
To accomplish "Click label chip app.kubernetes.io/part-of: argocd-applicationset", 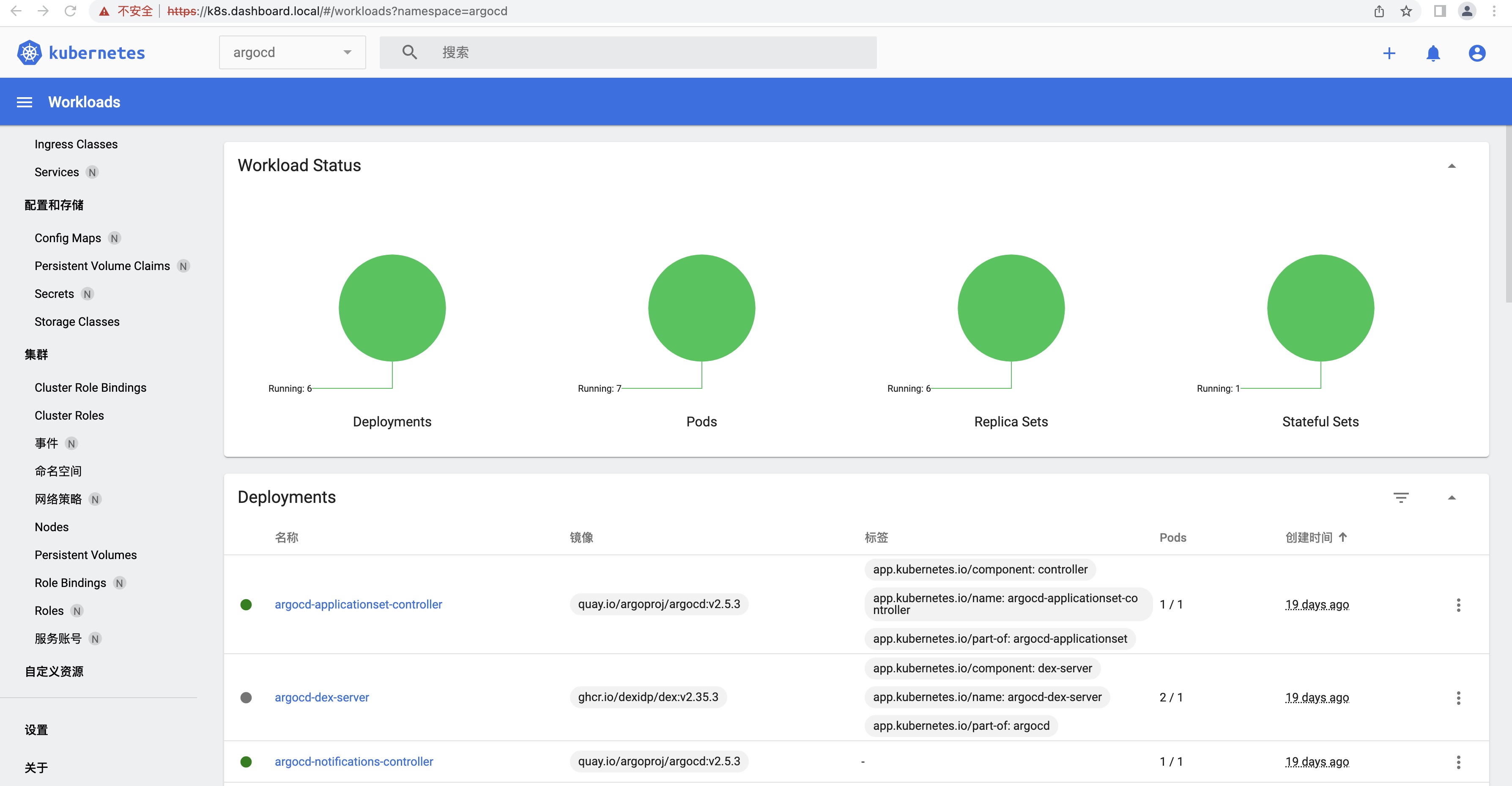I will [1000, 639].
